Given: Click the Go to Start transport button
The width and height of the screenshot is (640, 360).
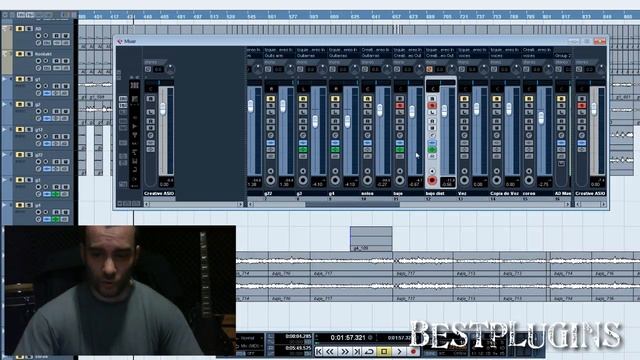Looking at the screenshot, I should 319,351.
